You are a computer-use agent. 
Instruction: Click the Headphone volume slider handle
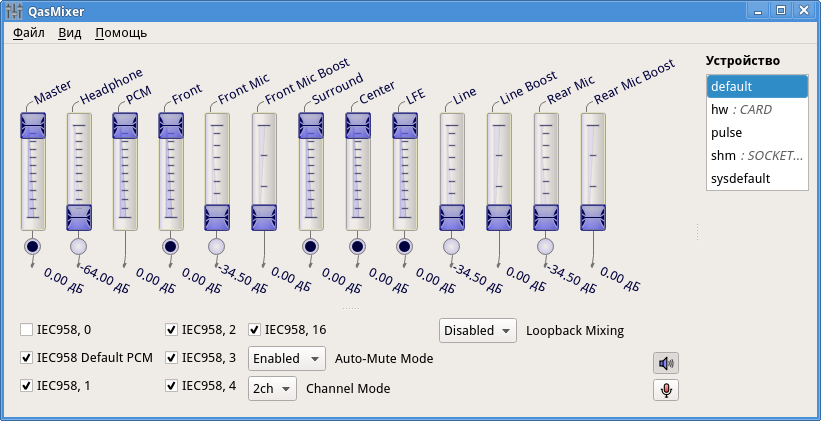coord(79,217)
